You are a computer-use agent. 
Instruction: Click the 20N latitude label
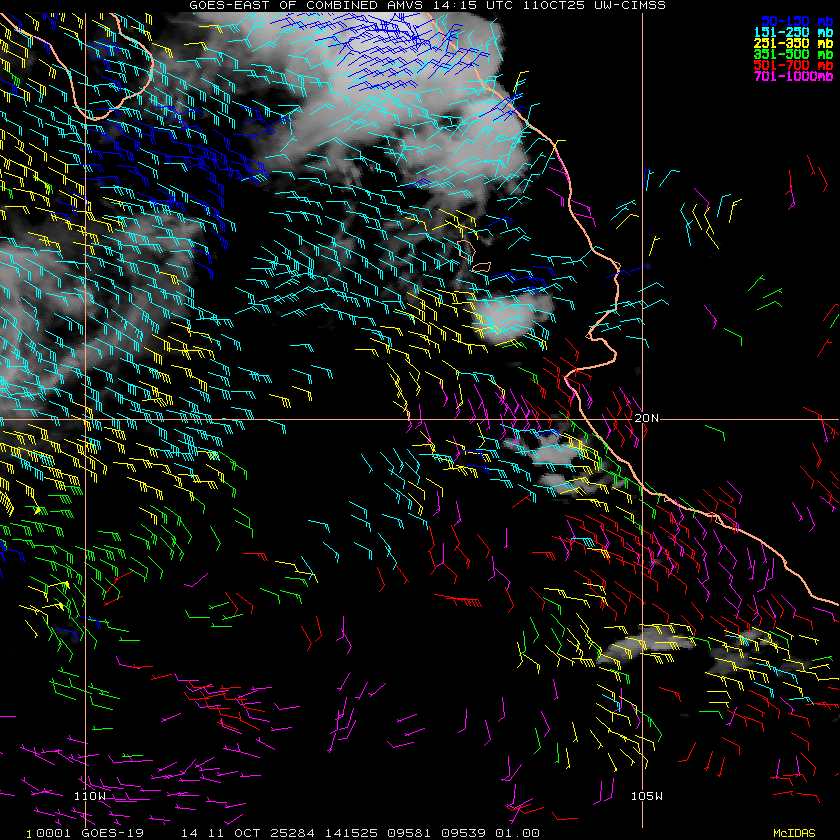(x=647, y=417)
